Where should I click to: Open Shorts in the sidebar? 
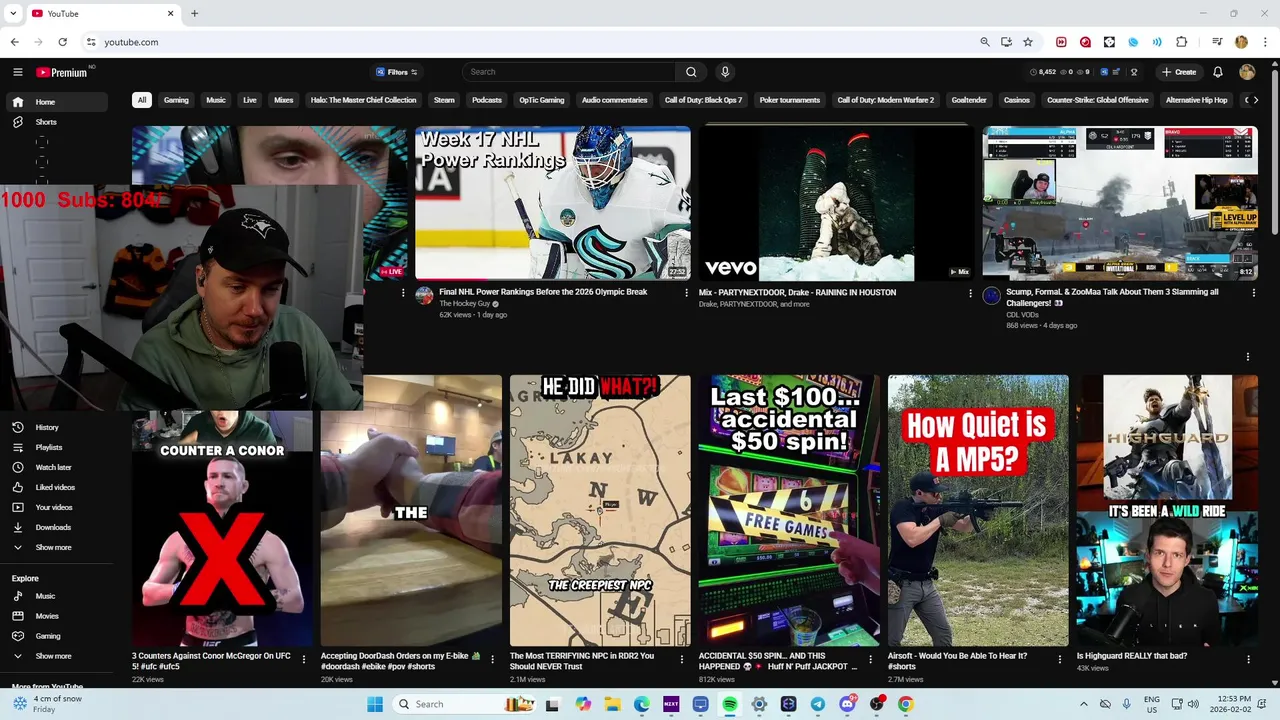(x=58, y=122)
